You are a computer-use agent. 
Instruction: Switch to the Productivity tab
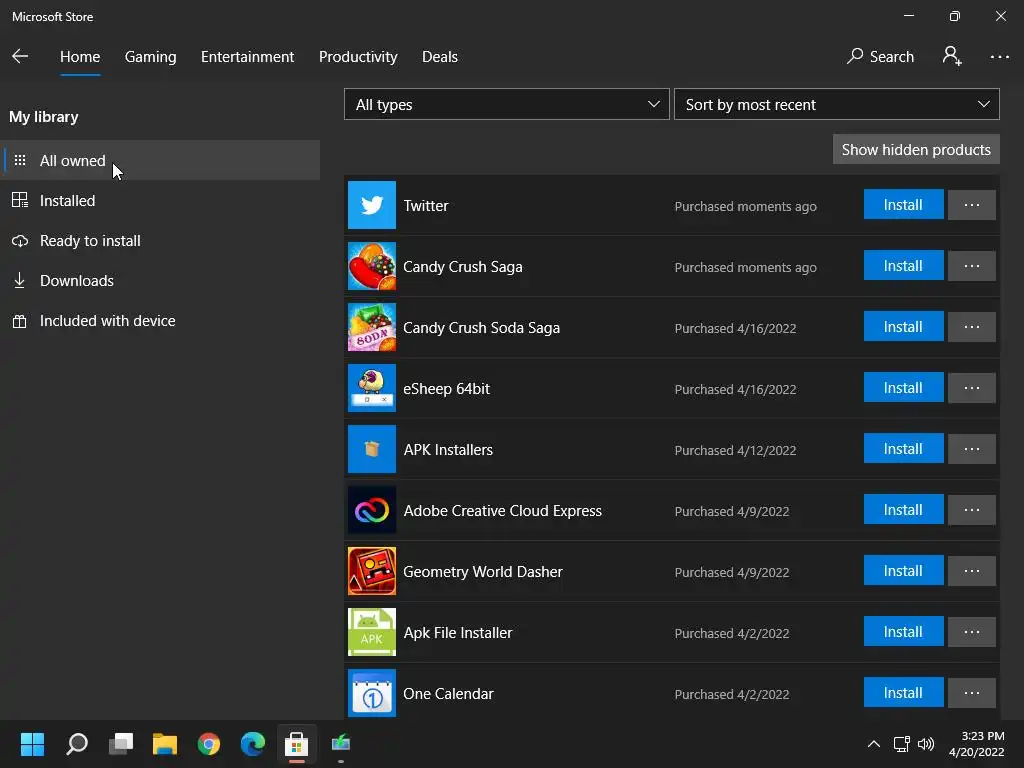(x=358, y=57)
